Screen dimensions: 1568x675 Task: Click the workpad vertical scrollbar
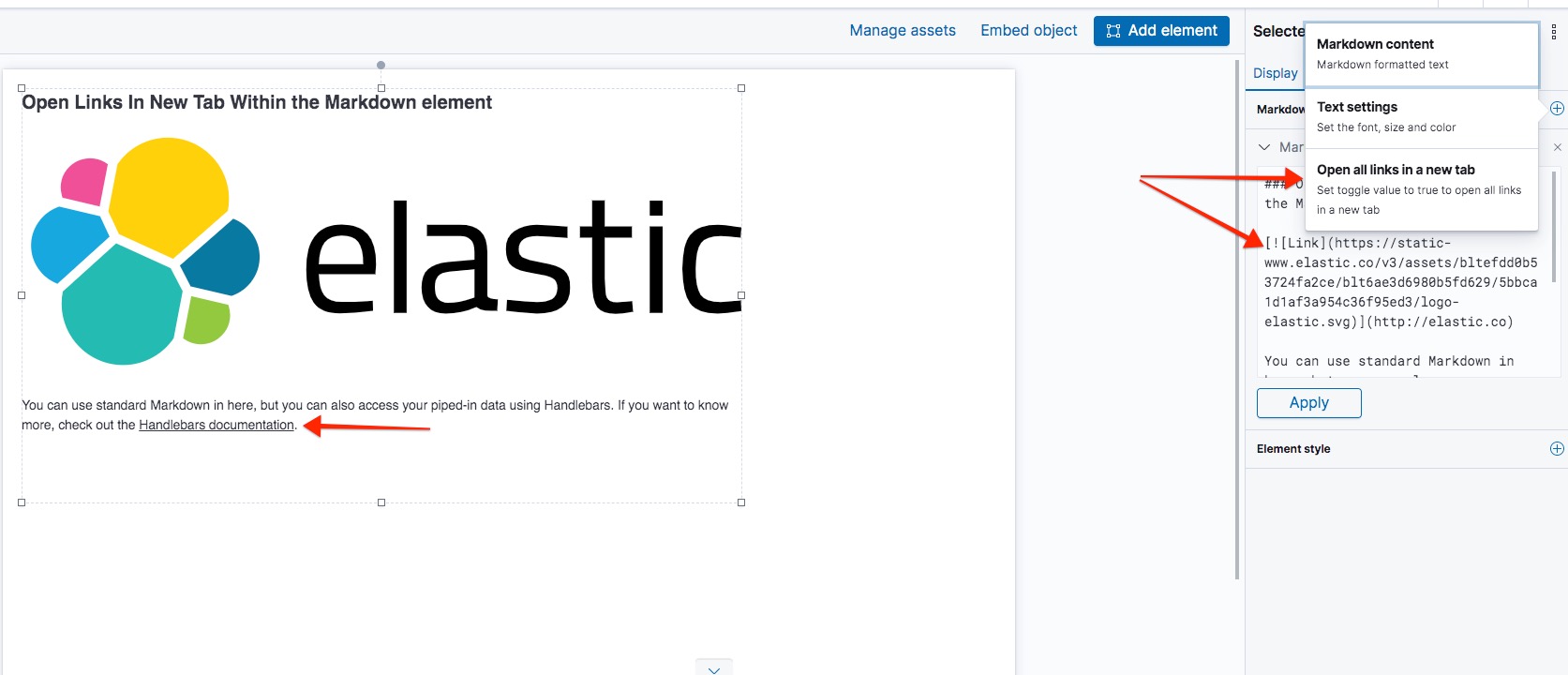click(x=1237, y=319)
